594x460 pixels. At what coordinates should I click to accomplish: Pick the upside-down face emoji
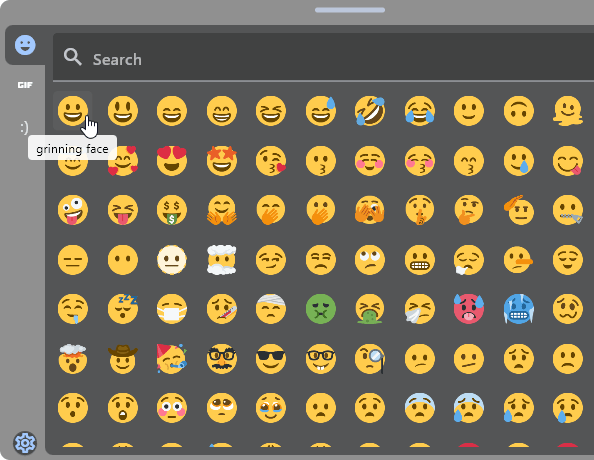point(519,111)
